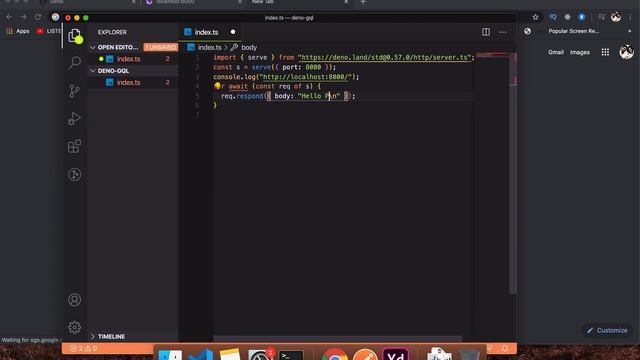Click the body breadcrumb symbol
The height and width of the screenshot is (360, 640).
(249, 47)
